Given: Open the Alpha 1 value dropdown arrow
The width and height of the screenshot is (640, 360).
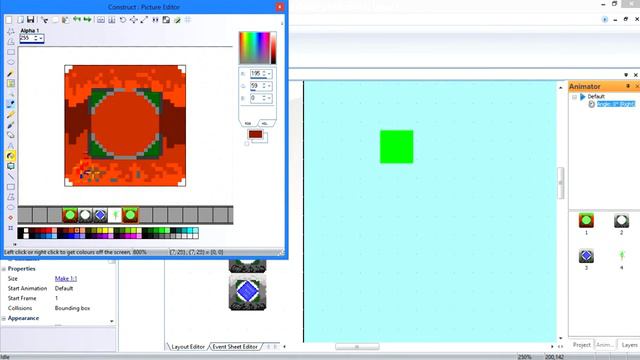Looking at the screenshot, I should (41, 38).
